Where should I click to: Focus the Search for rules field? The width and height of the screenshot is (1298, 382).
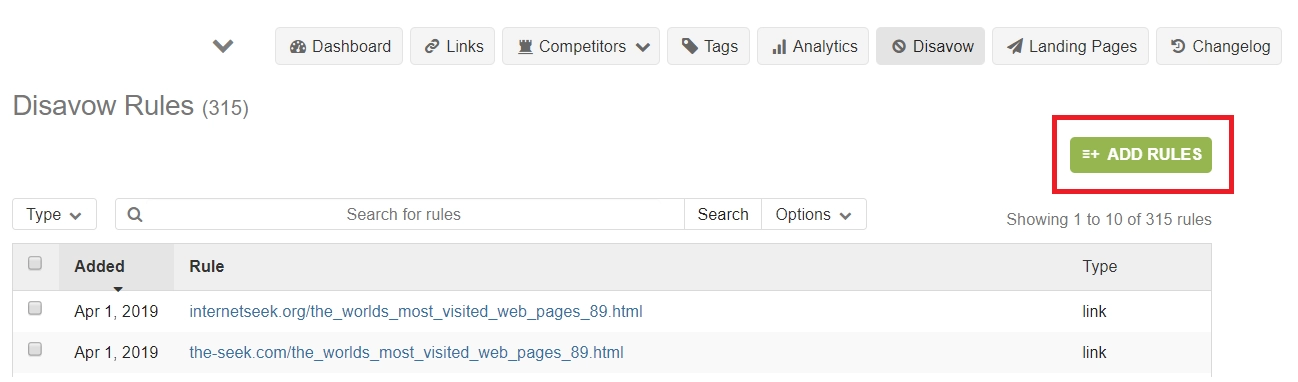click(x=403, y=214)
